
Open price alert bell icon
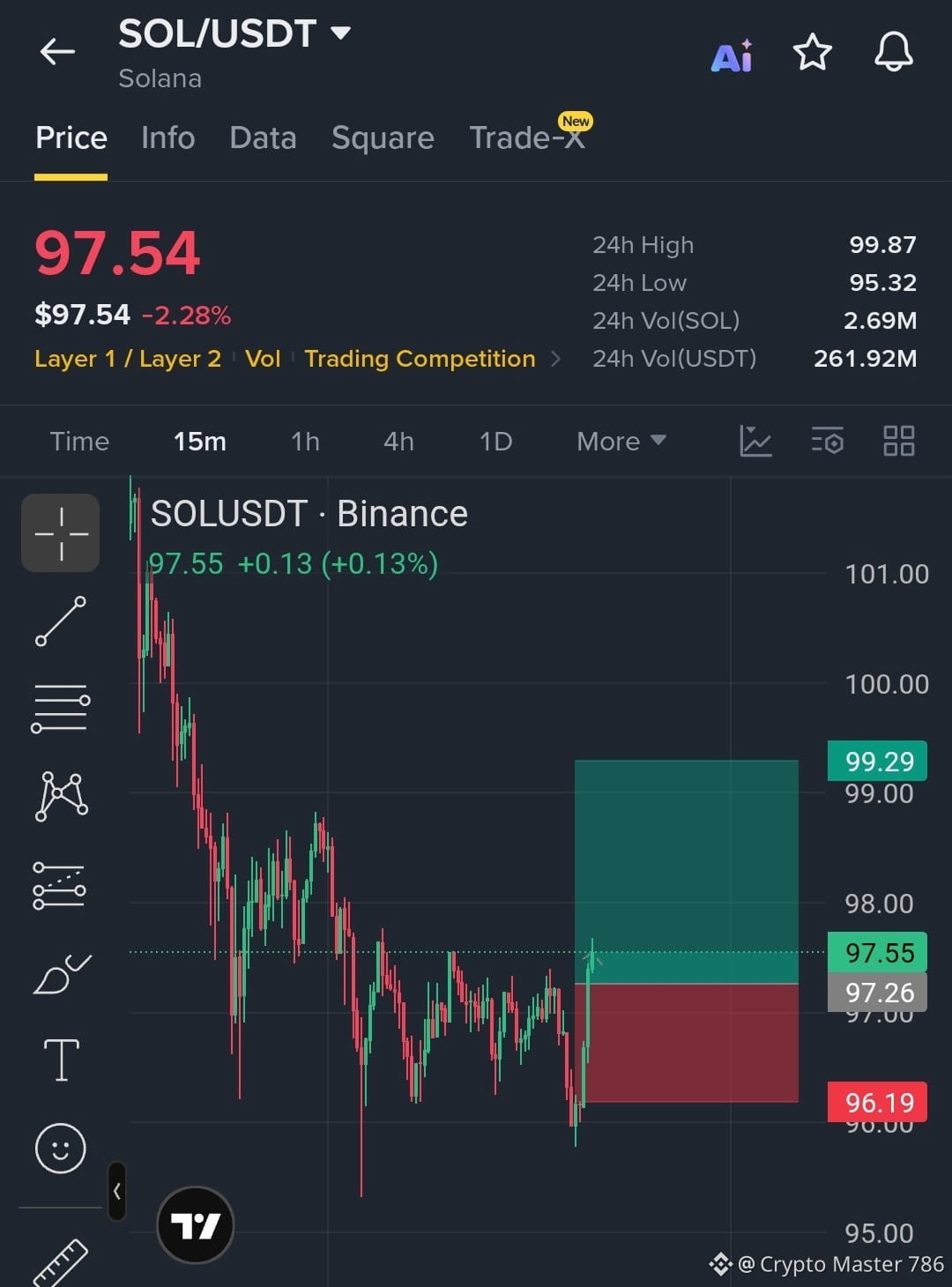[x=893, y=52]
